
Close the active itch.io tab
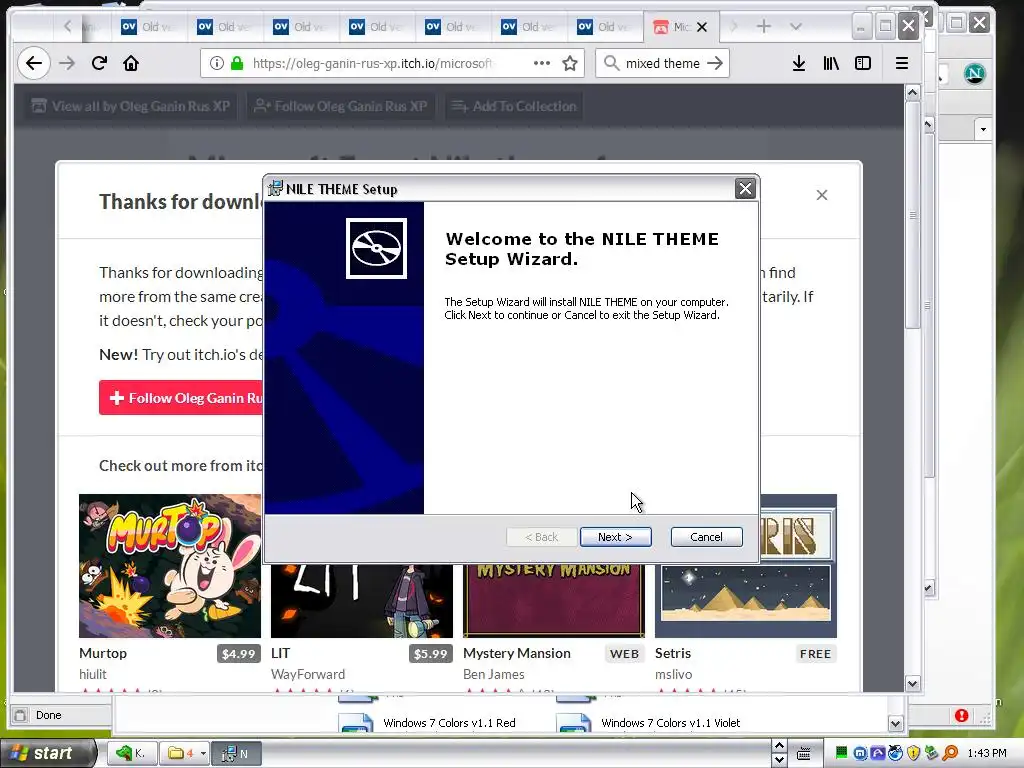pyautogui.click(x=702, y=27)
